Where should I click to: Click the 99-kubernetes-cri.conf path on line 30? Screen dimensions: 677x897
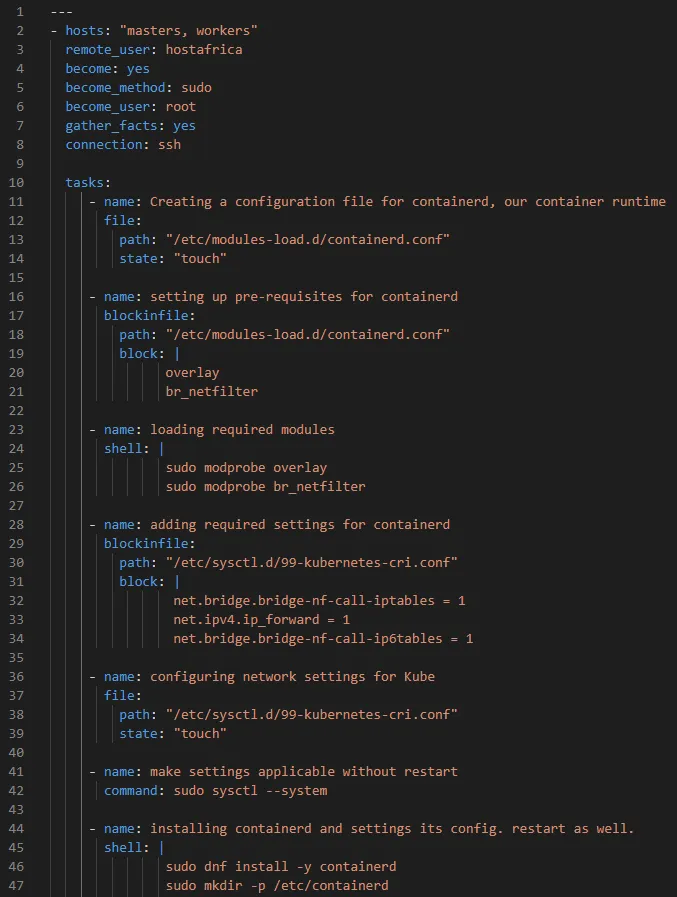[x=312, y=562]
